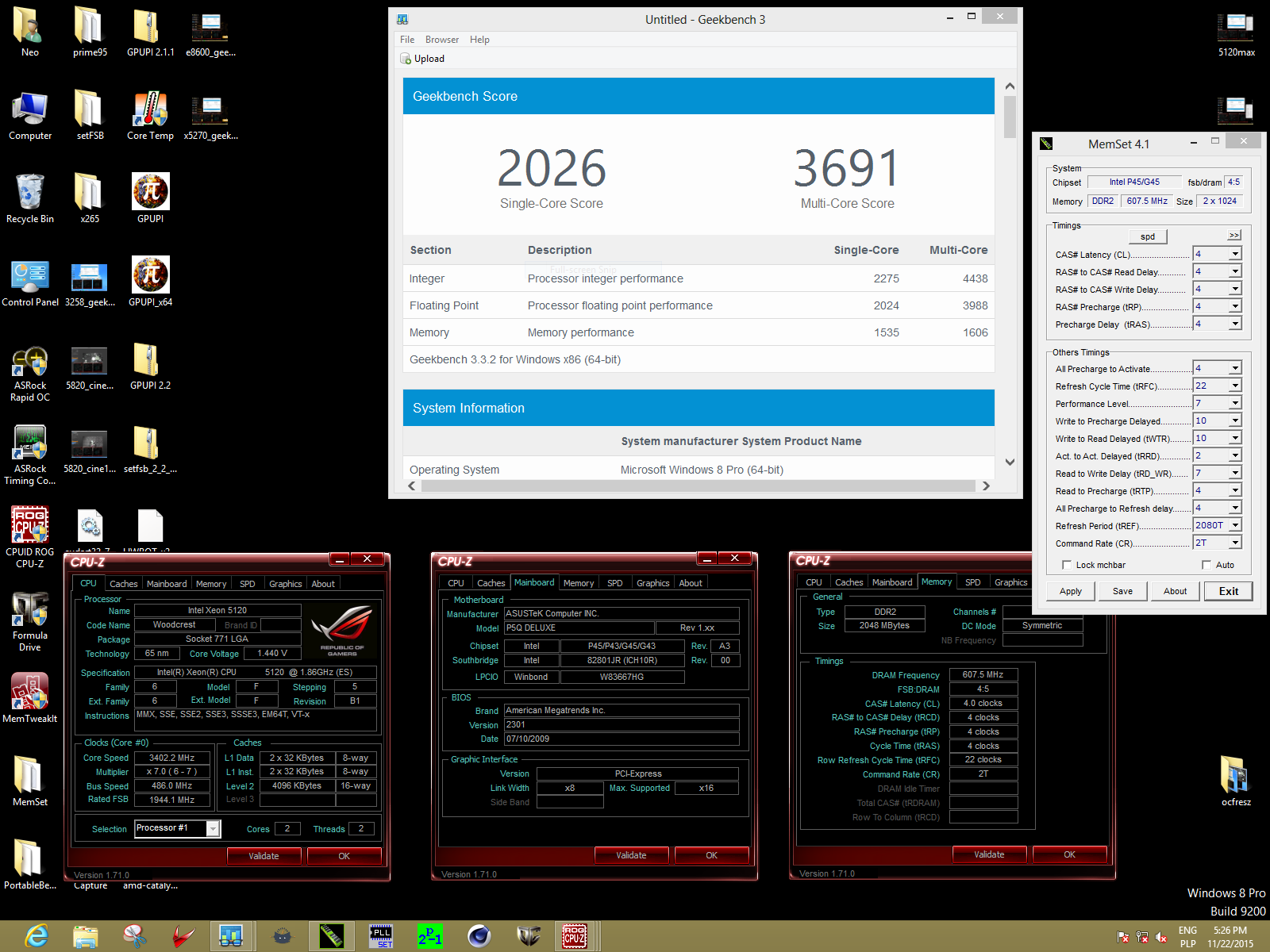Open the Performance Level dropdown
The image size is (1270, 952).
tap(1235, 403)
